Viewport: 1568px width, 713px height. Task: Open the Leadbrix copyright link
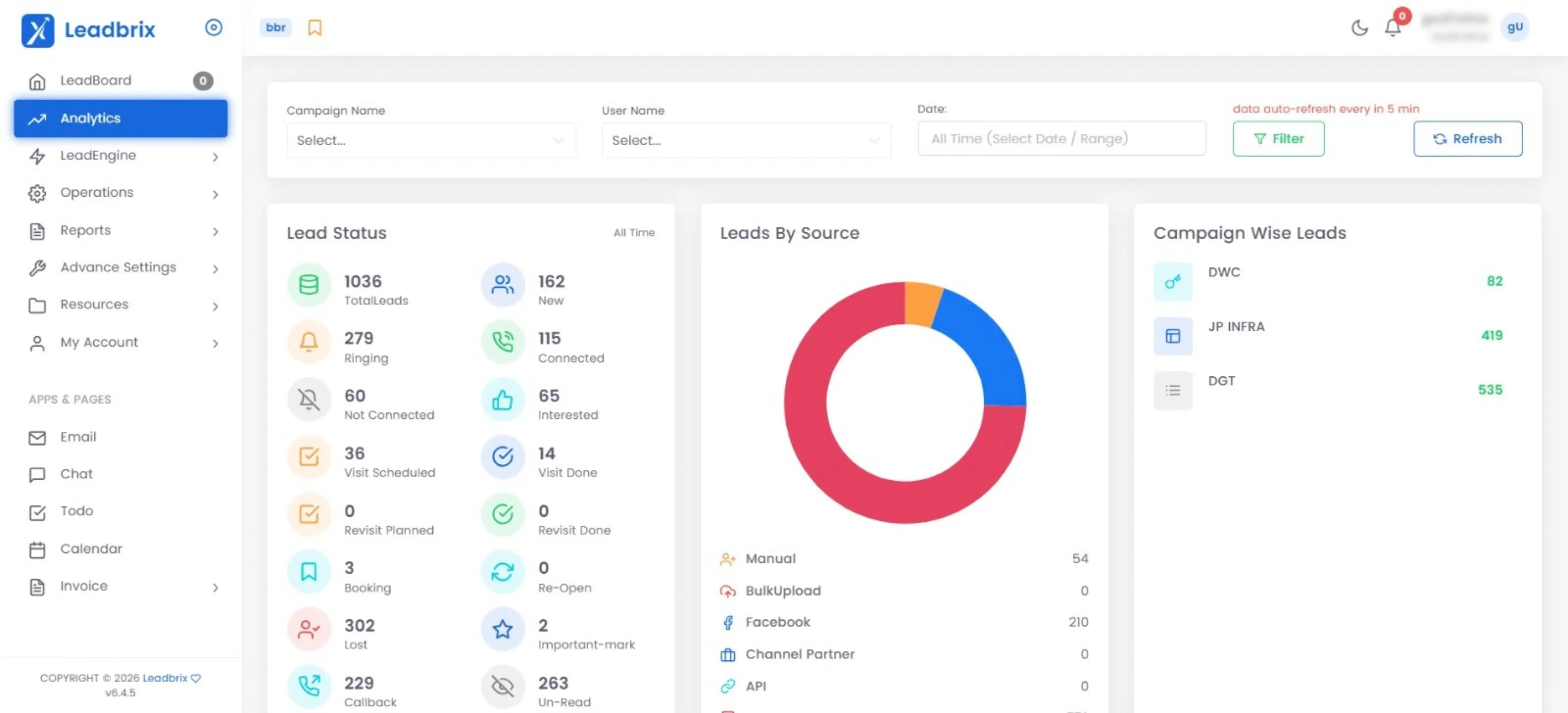coord(165,678)
